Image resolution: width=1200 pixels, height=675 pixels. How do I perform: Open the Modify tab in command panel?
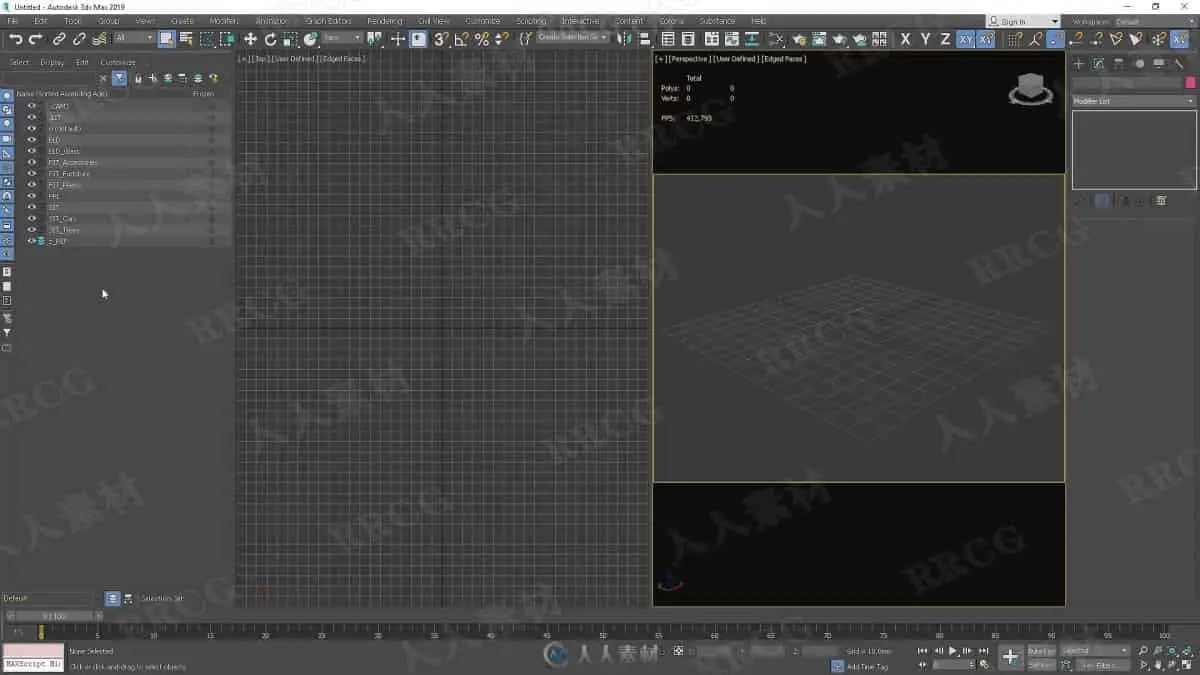pos(1098,63)
